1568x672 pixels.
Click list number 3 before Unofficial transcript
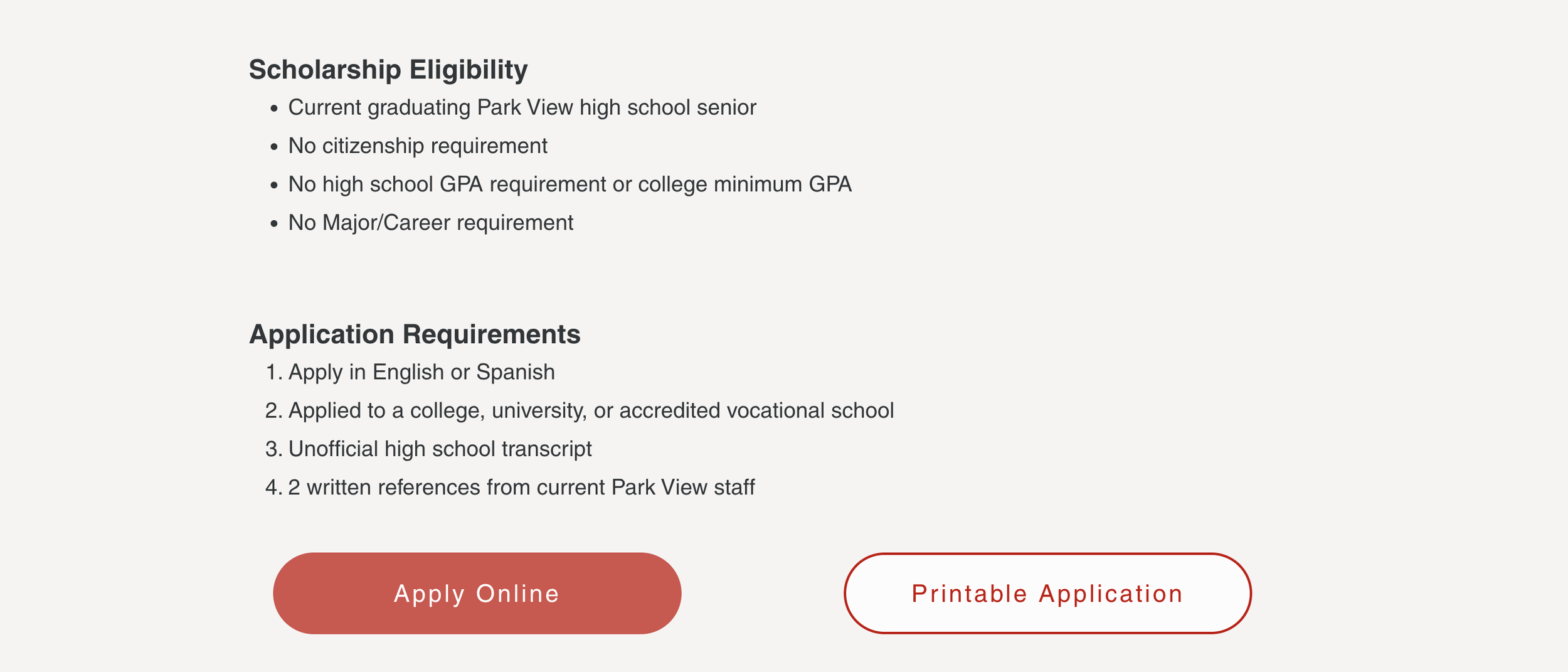274,449
